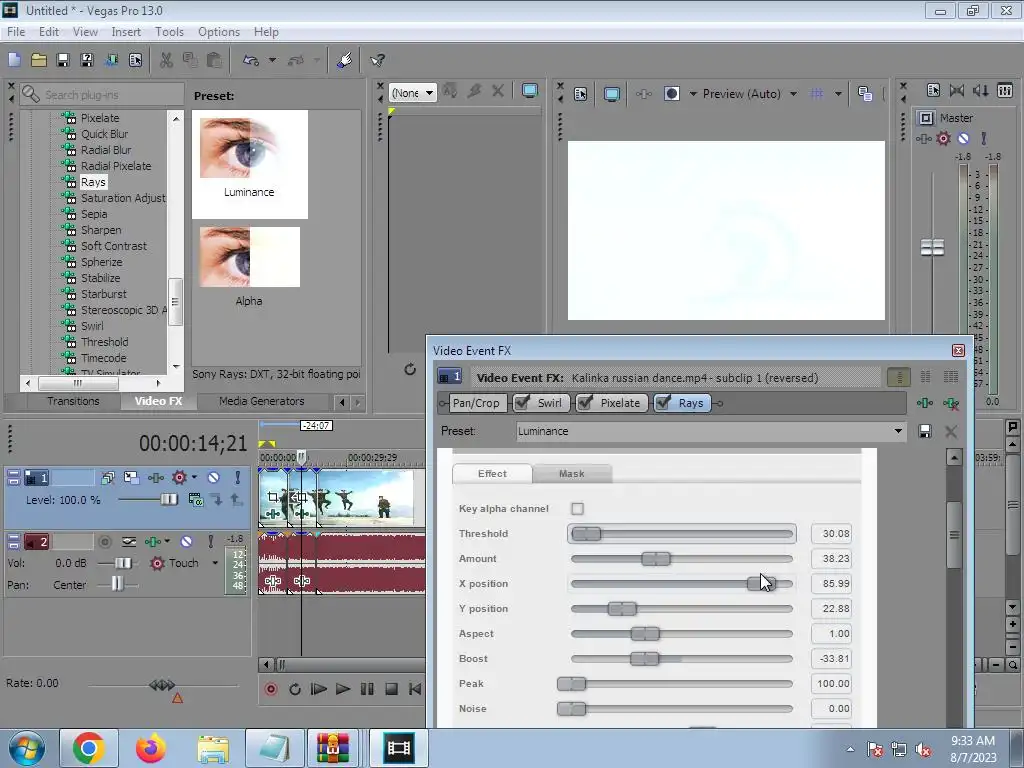The image size is (1024, 768).
Task: Switch to the Mask tab in Rays
Action: (571, 473)
